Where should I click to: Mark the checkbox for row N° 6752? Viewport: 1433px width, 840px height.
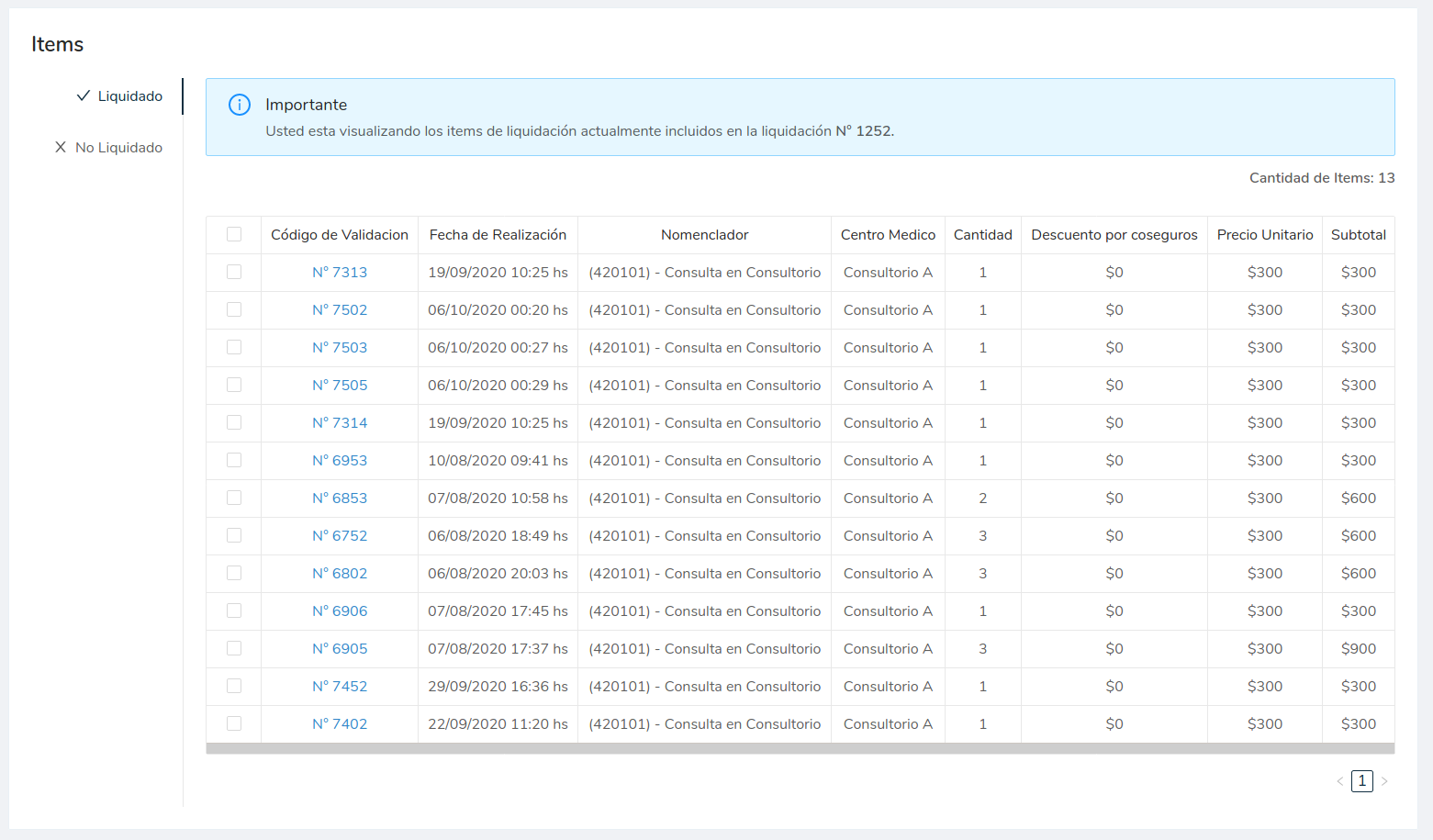point(234,535)
